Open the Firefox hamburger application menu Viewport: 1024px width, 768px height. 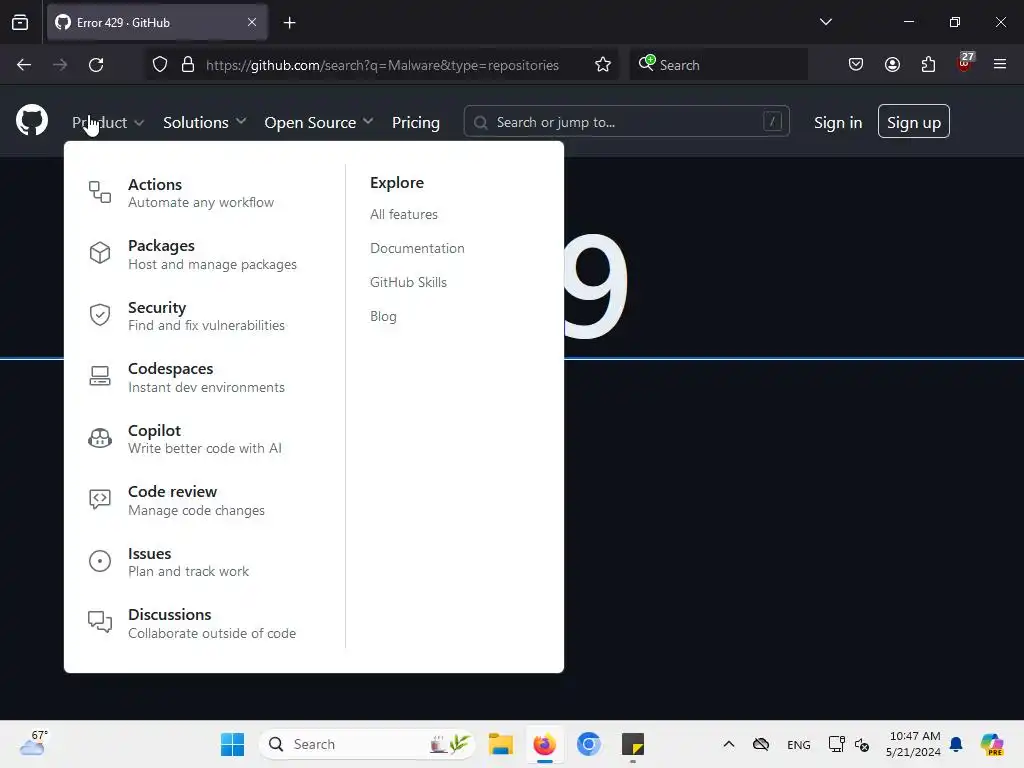point(1000,65)
